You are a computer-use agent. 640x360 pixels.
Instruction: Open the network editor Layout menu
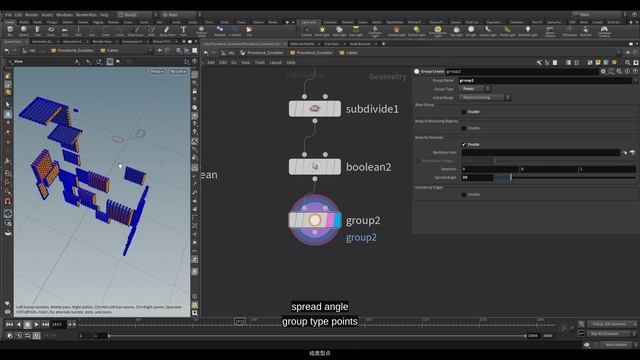[276, 62]
